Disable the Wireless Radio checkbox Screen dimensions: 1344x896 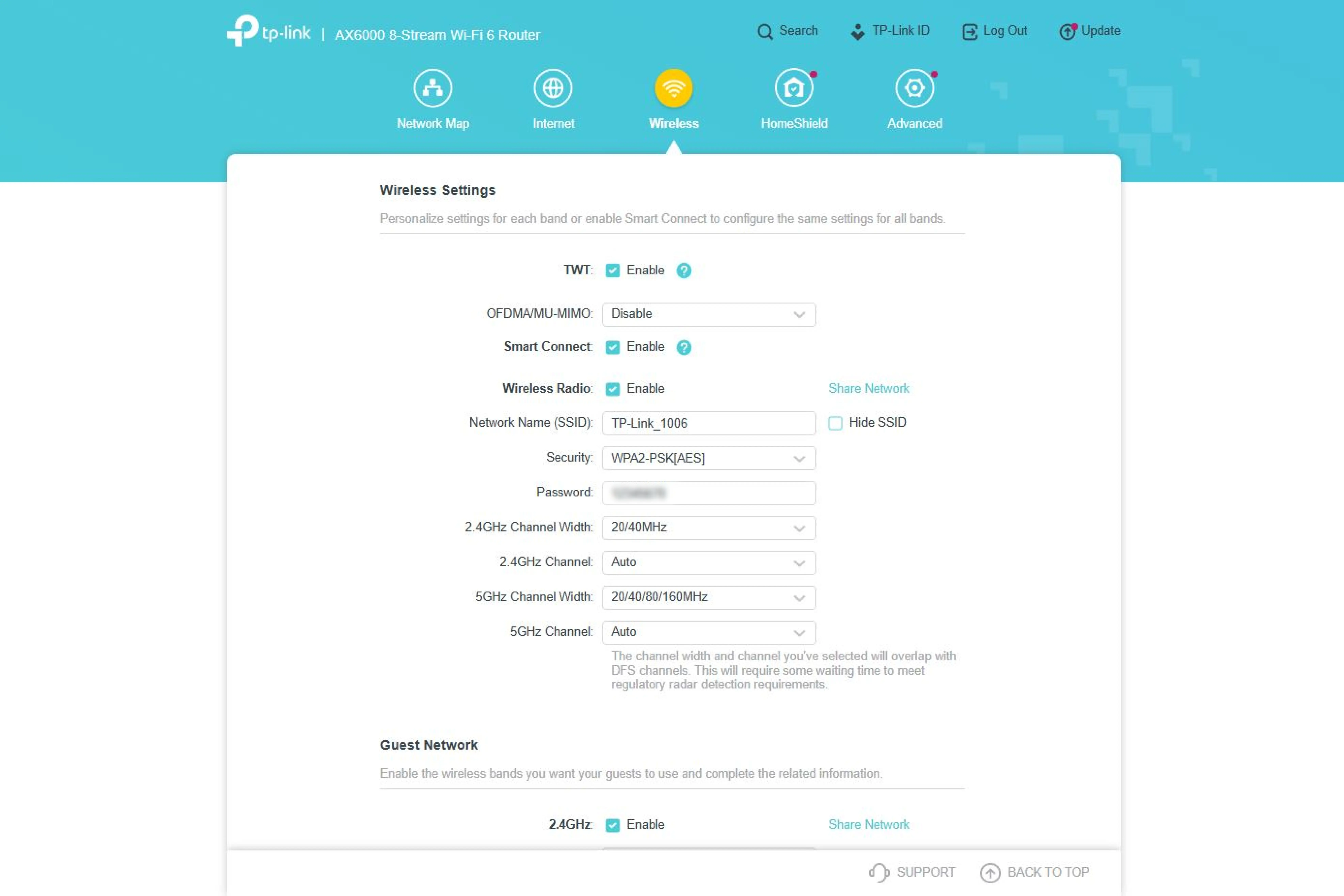613,389
